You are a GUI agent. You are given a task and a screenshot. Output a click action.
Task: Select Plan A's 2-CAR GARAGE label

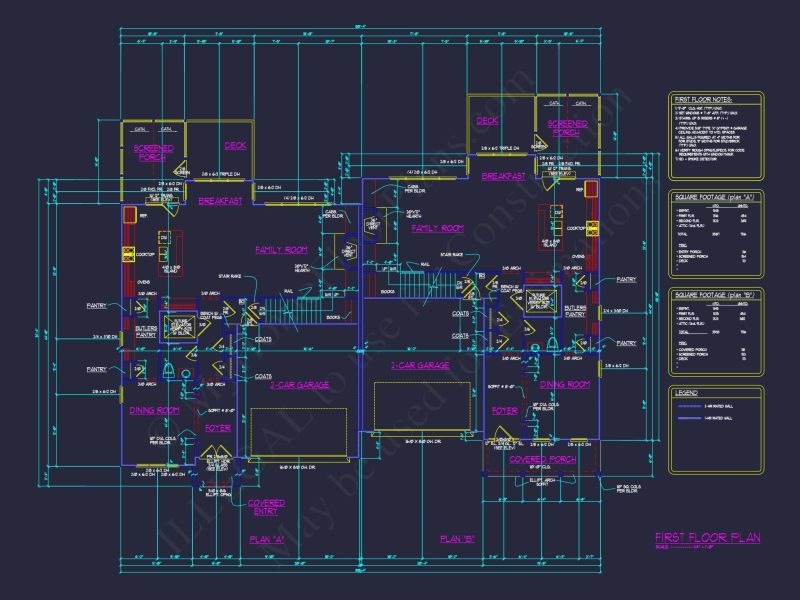[299, 385]
